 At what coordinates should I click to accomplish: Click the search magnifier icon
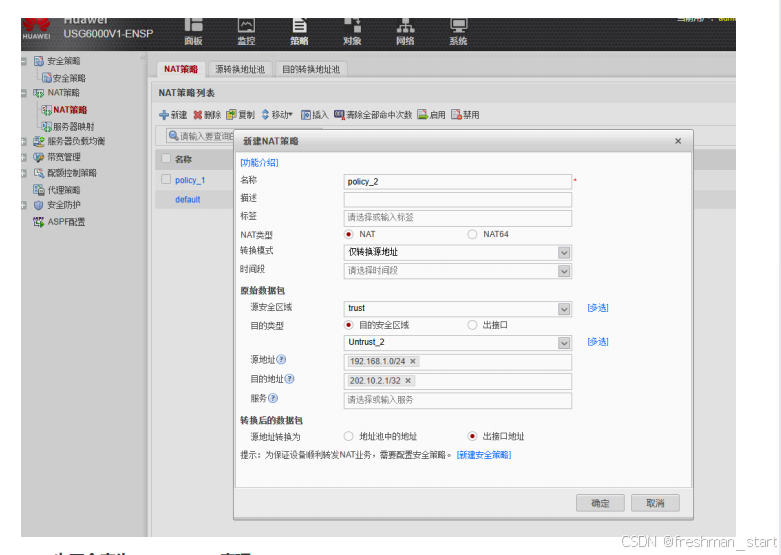[x=173, y=136]
